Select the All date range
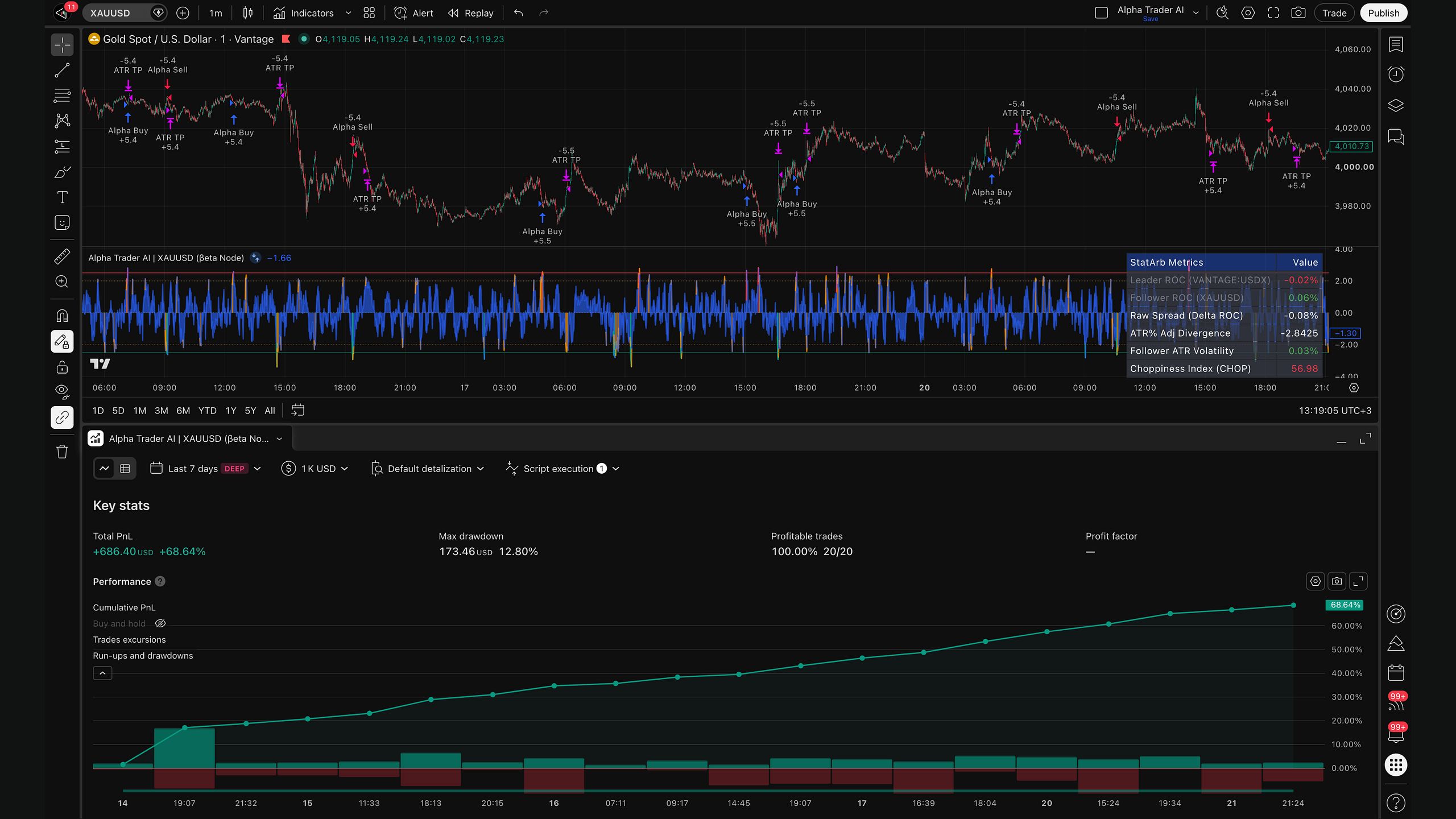 coord(270,411)
